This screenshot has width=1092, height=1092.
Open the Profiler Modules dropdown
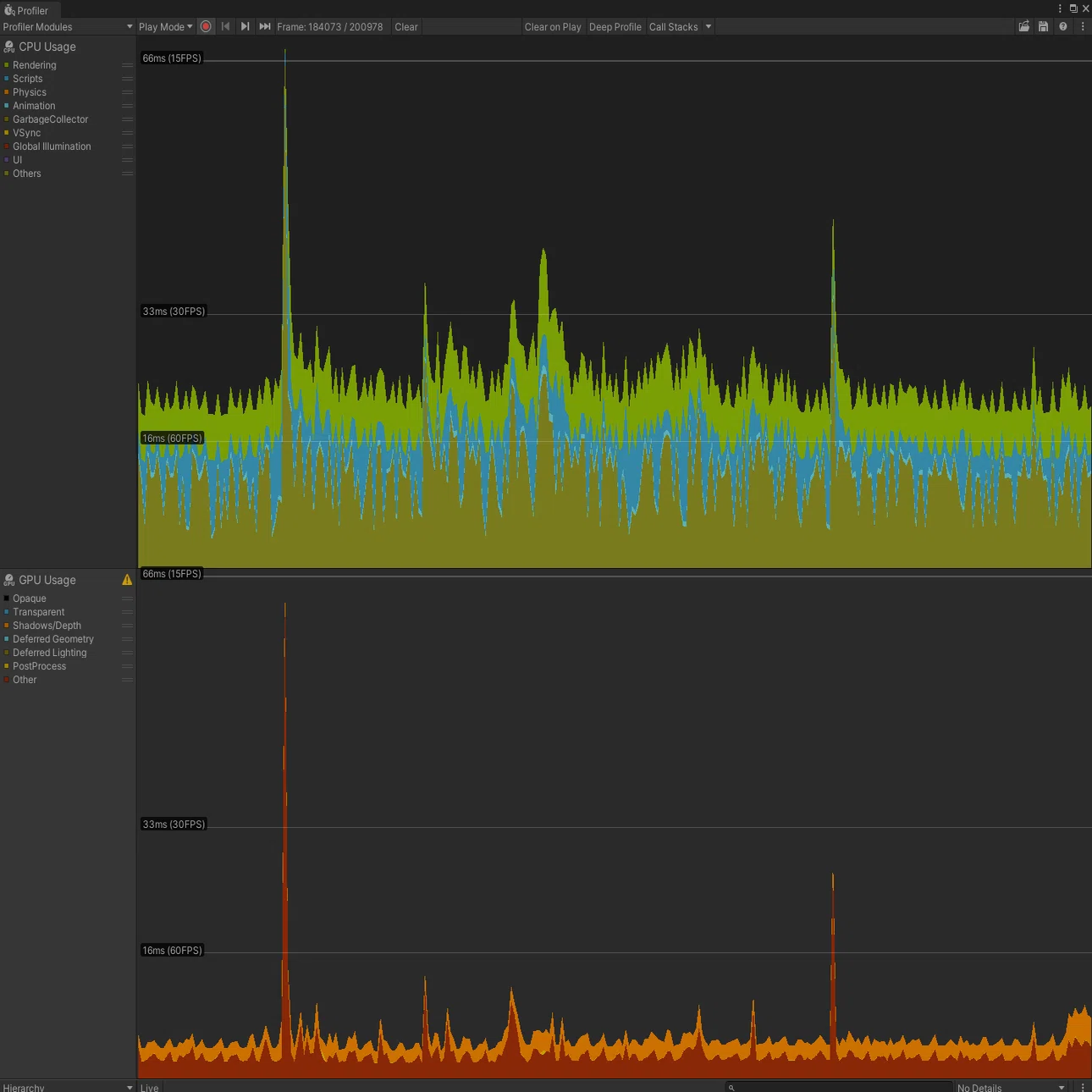click(x=68, y=27)
